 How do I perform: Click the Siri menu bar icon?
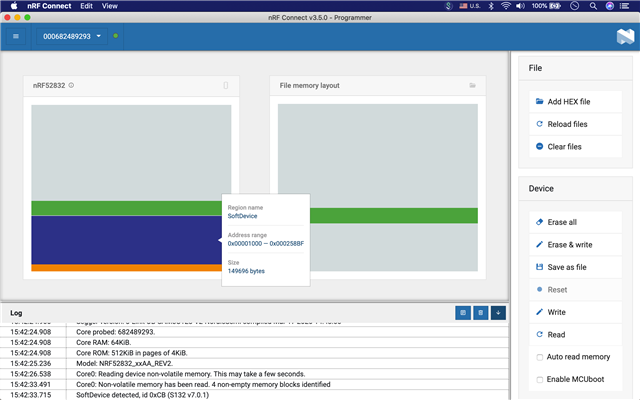tap(609, 6)
